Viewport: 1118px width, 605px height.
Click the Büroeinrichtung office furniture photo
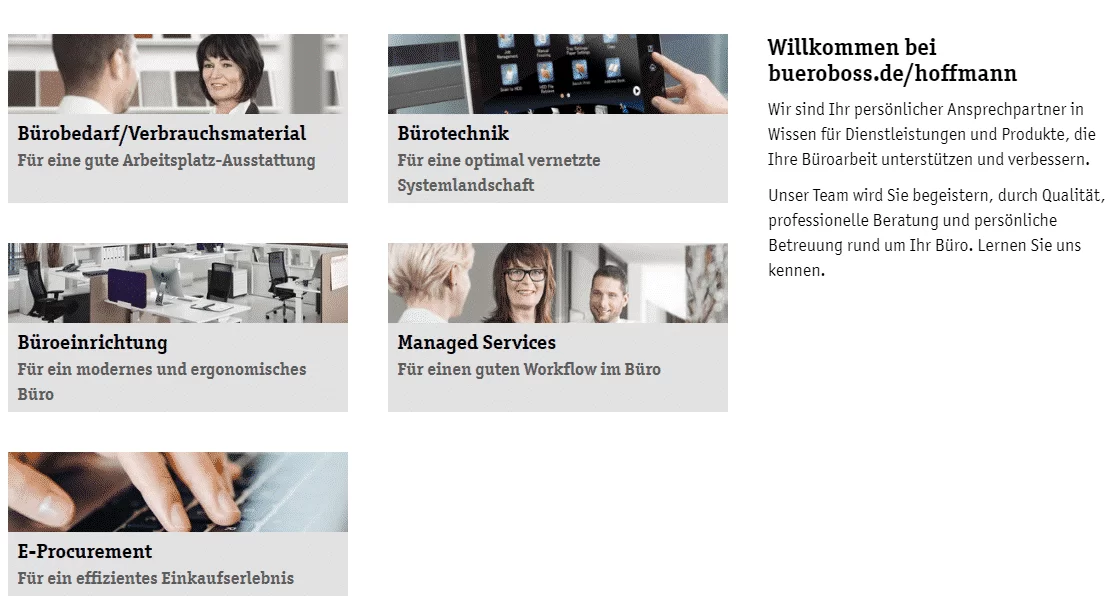(178, 283)
